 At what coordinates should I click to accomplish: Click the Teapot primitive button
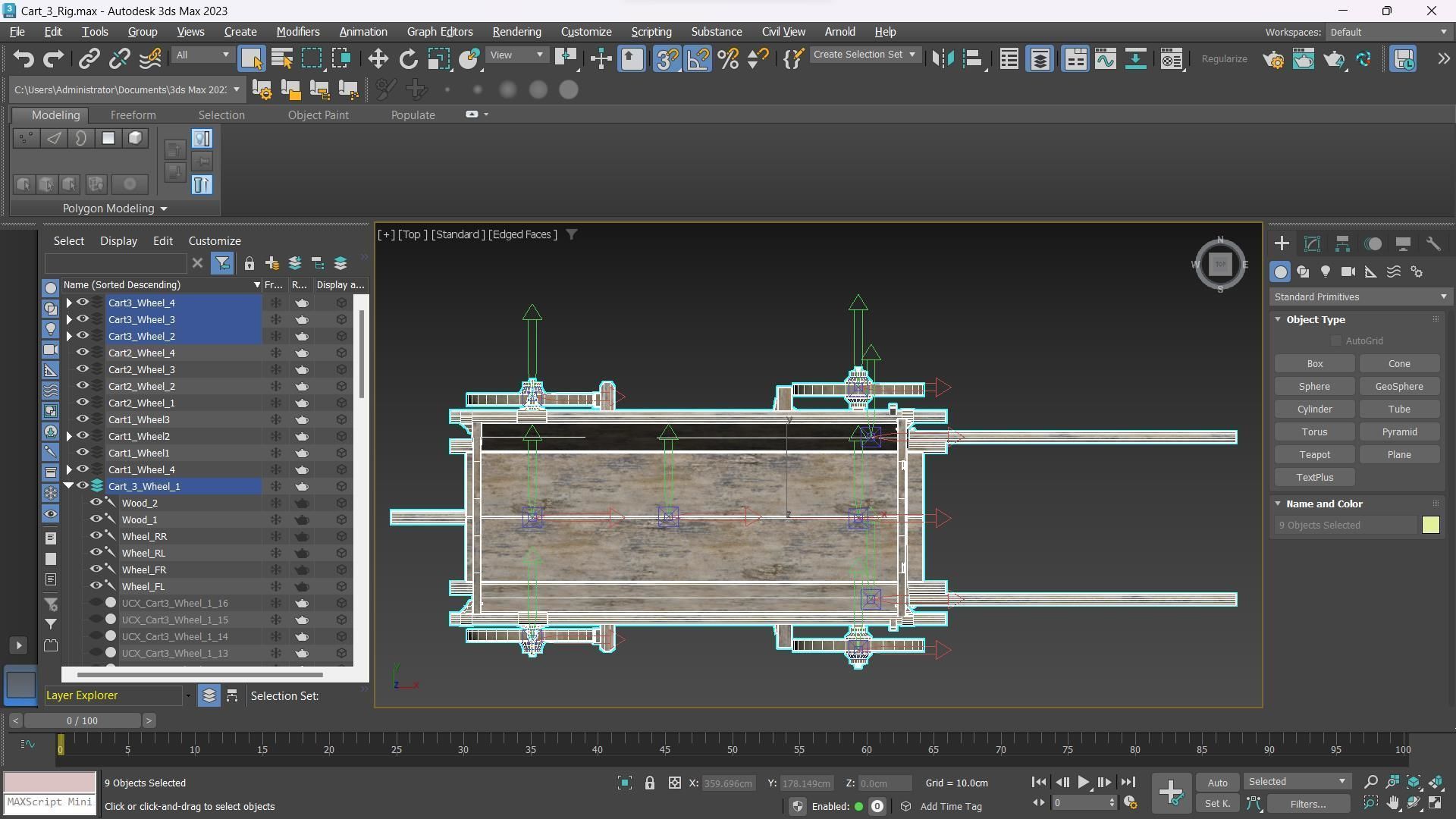[x=1314, y=455]
